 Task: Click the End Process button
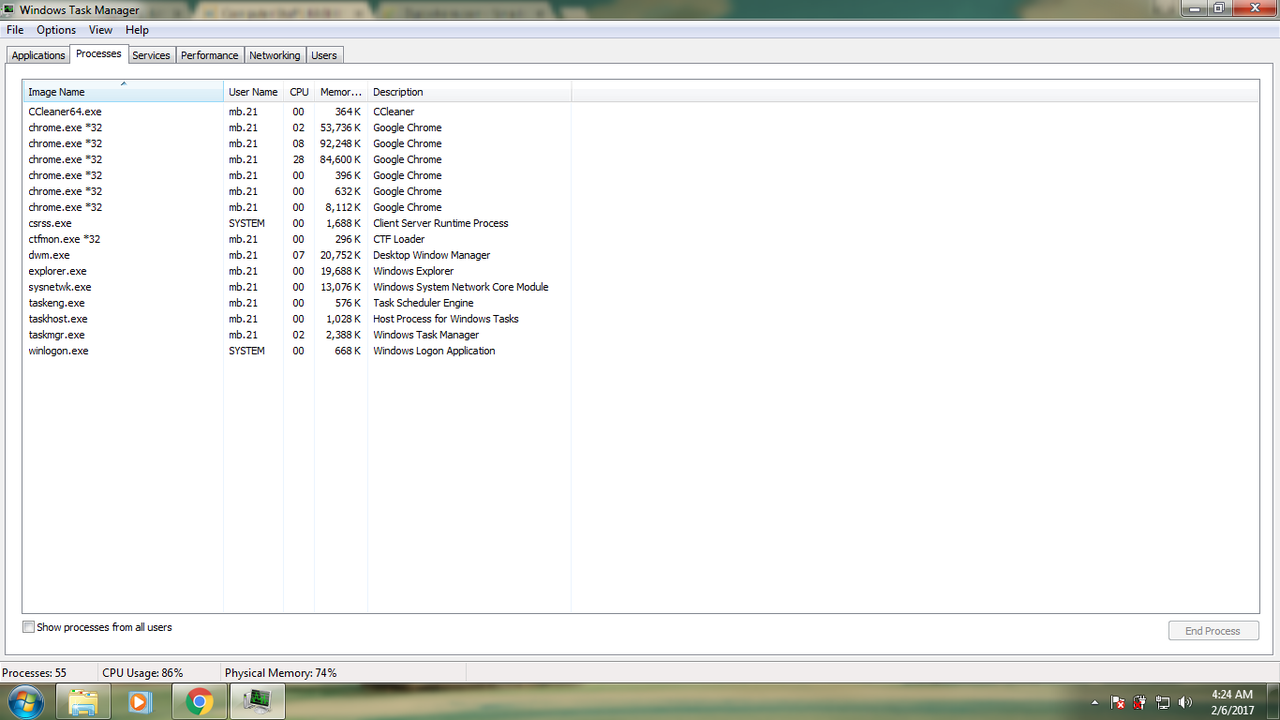point(1213,631)
